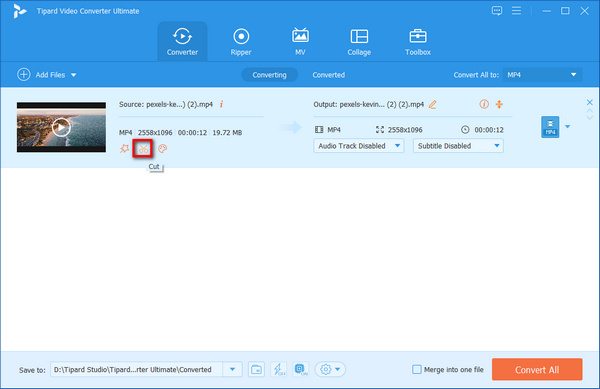Play the video thumbnail preview
Image resolution: width=600 pixels, height=389 pixels.
coord(61,127)
